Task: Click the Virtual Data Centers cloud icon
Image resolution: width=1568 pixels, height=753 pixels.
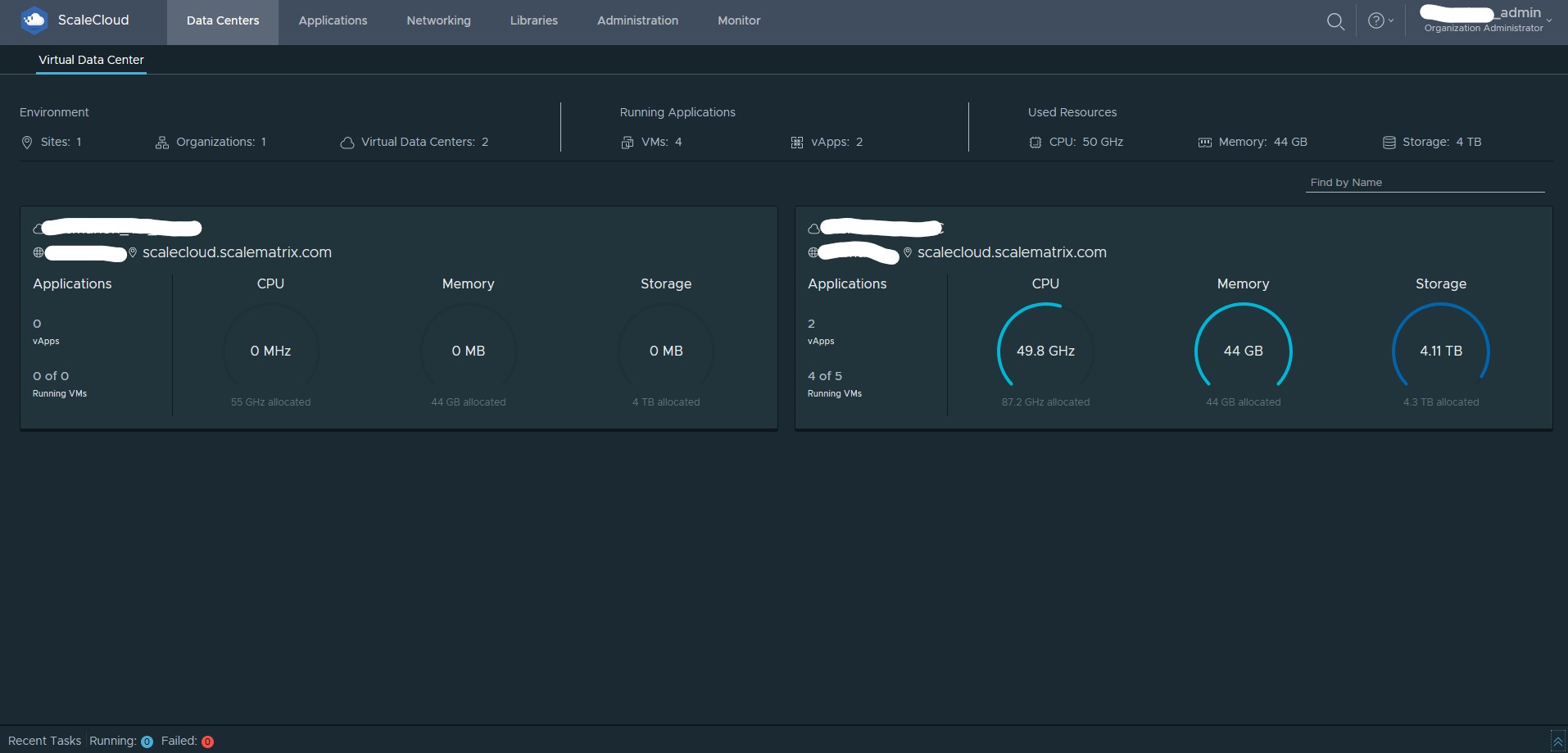Action: coord(347,143)
